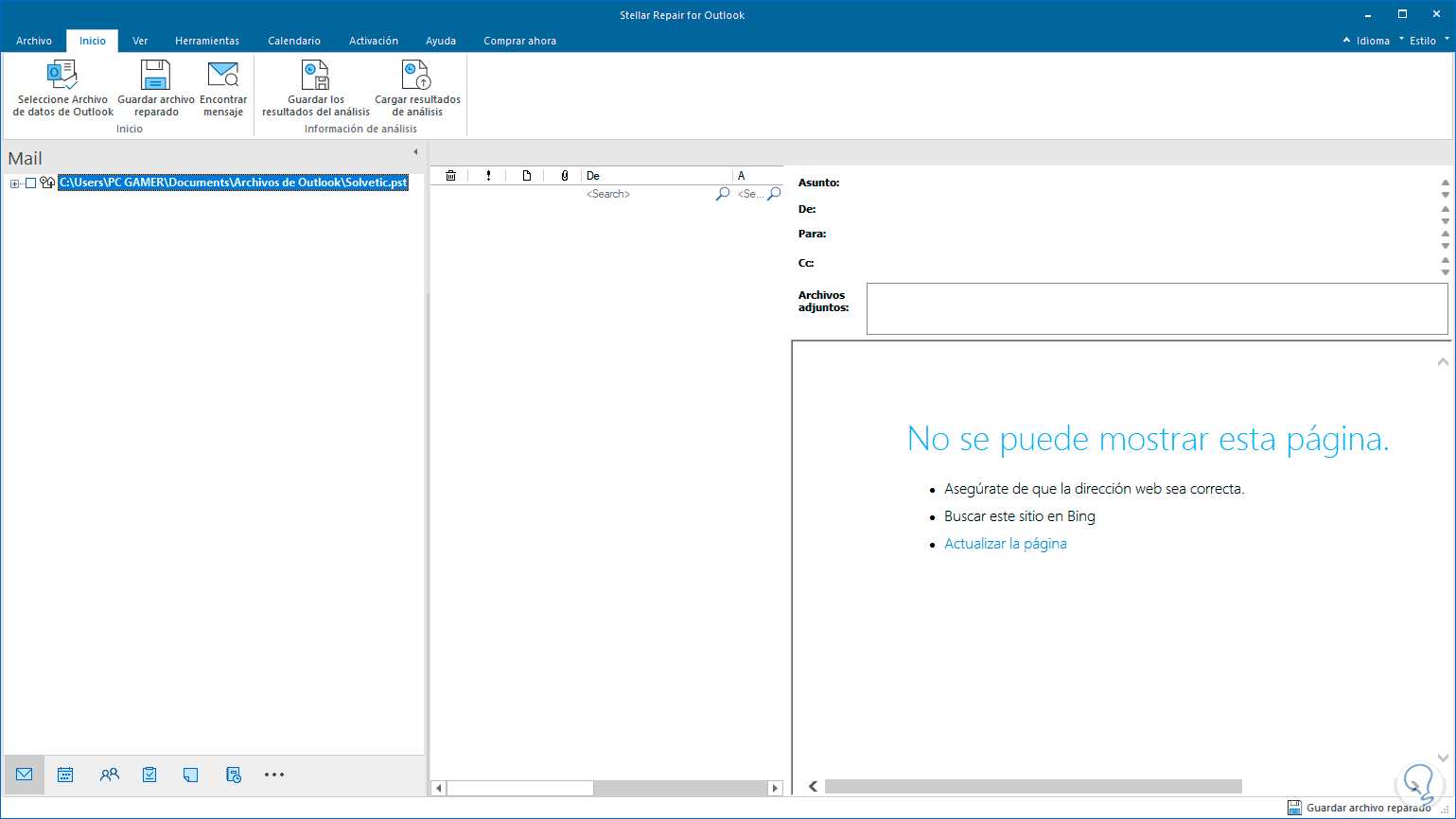Screen dimensions: 1456x819
Task: Open the Tasks clipboard view icon
Action: pos(149,775)
